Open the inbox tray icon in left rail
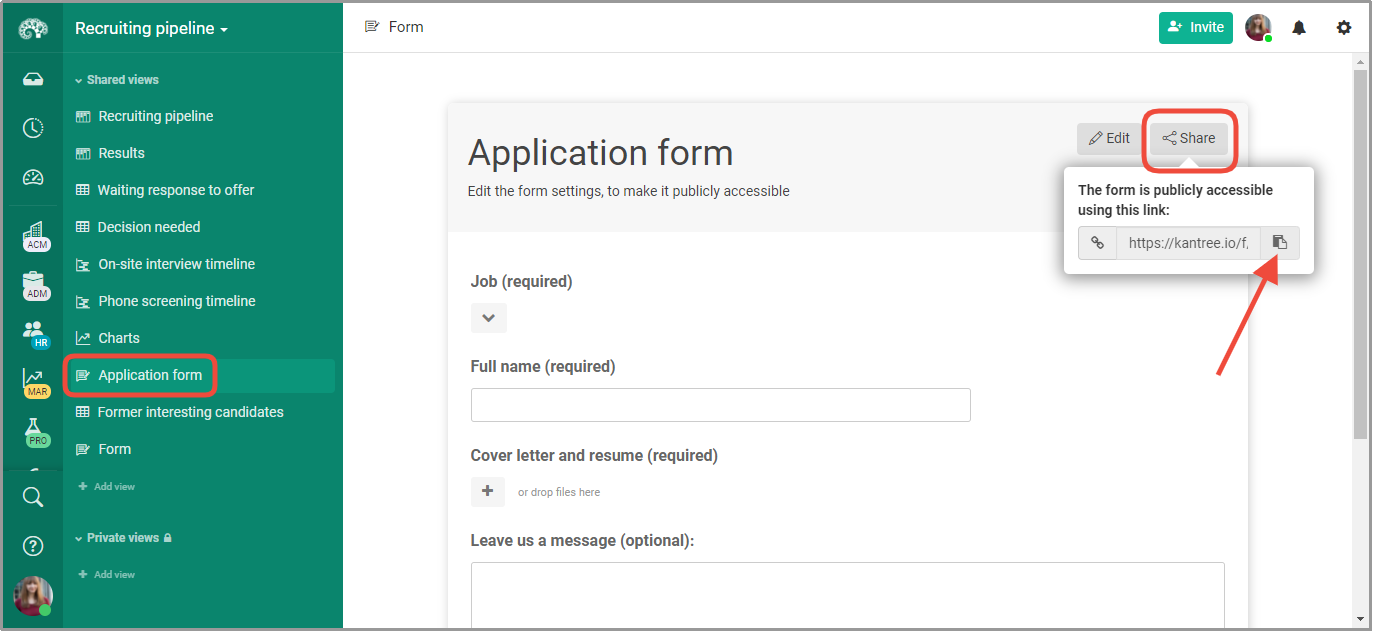 (x=33, y=79)
